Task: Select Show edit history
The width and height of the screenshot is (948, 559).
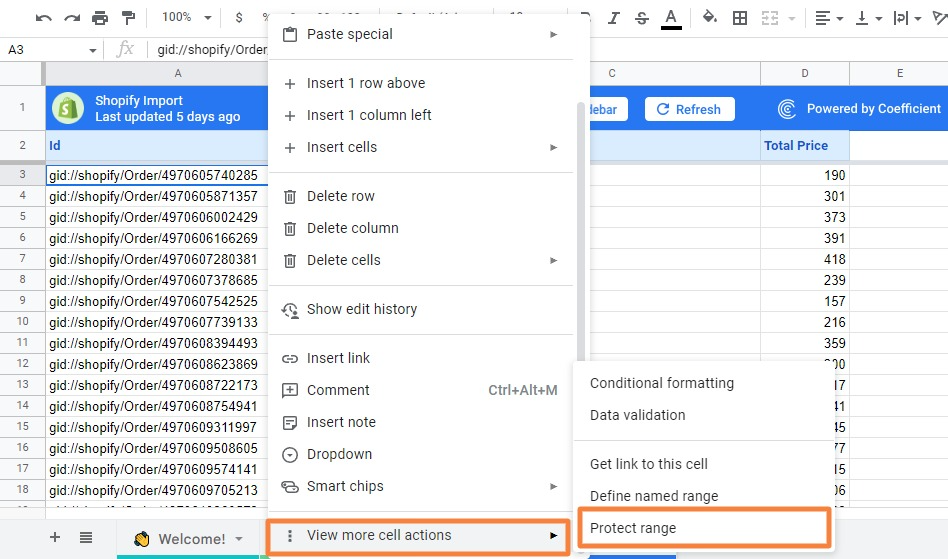Action: tap(421, 309)
